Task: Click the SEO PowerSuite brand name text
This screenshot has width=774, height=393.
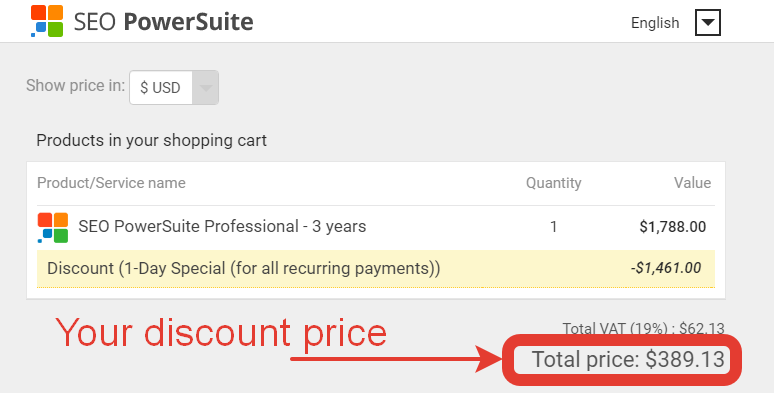Action: (x=163, y=22)
